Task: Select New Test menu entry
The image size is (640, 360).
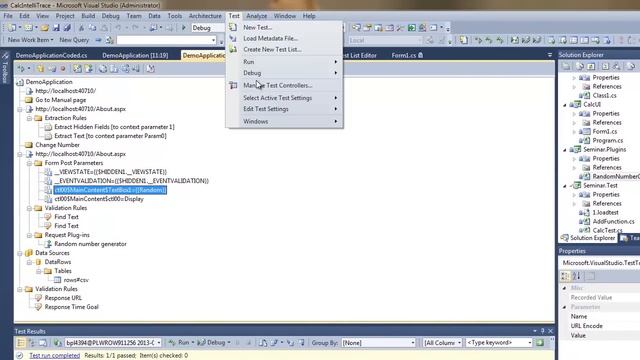Action: (x=285, y=27)
